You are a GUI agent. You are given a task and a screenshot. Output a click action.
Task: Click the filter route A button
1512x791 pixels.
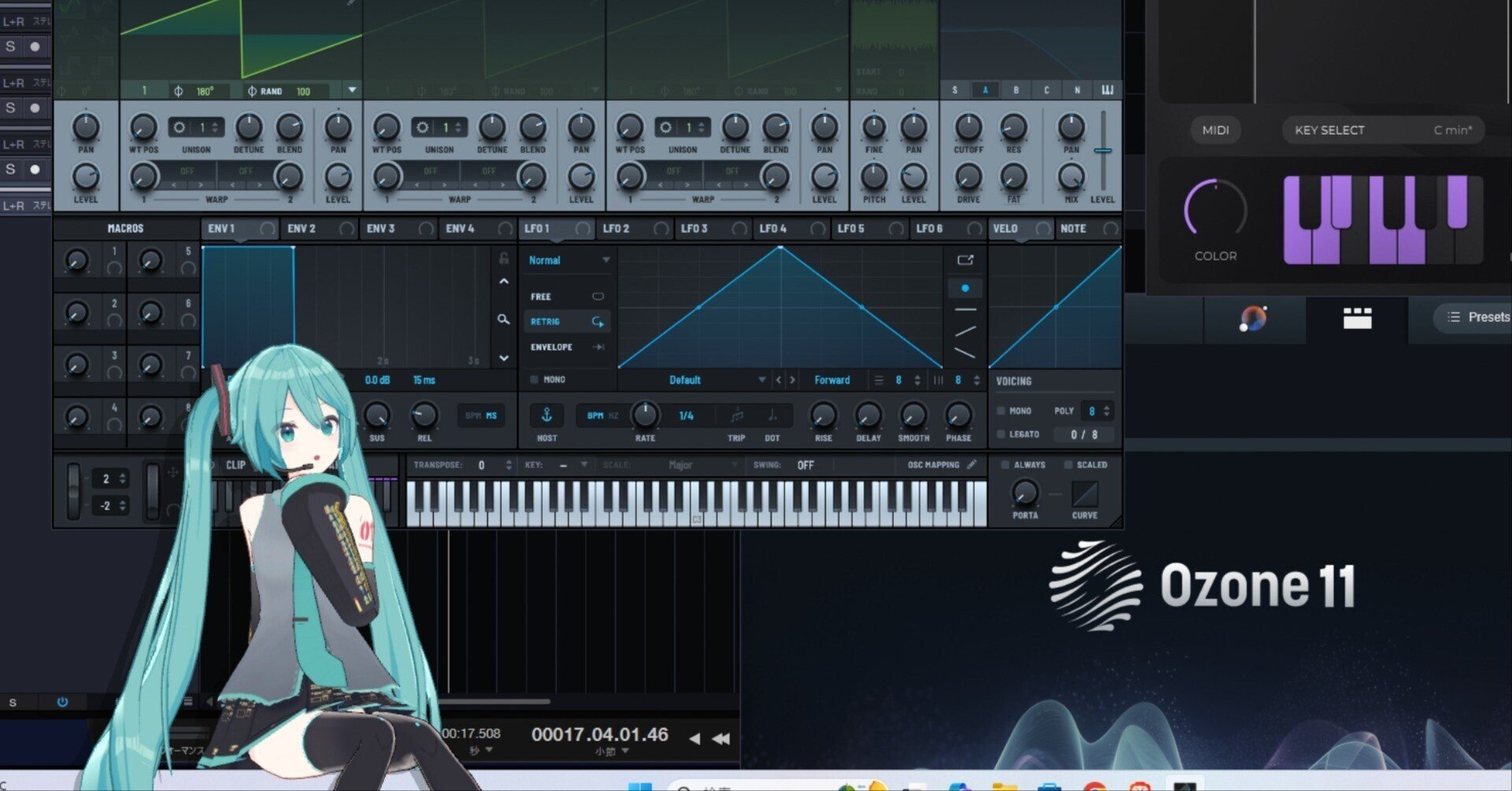984,90
